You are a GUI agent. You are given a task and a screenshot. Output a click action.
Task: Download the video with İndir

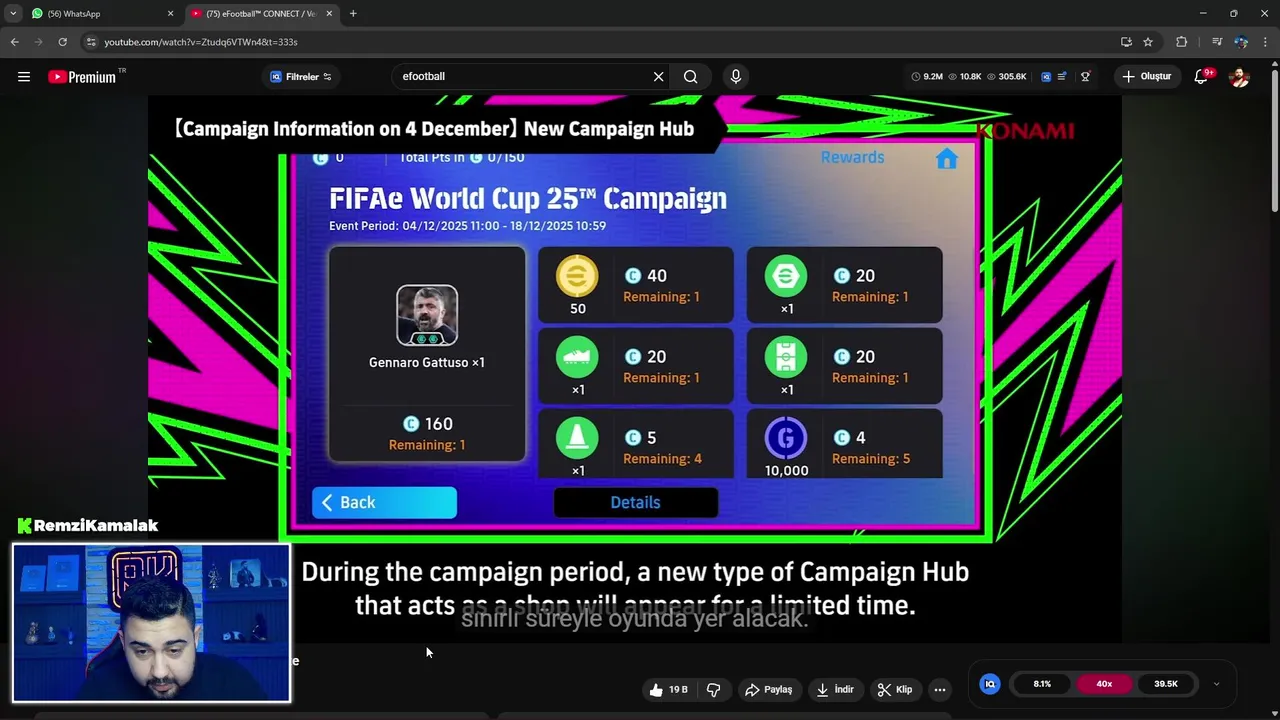(835, 689)
